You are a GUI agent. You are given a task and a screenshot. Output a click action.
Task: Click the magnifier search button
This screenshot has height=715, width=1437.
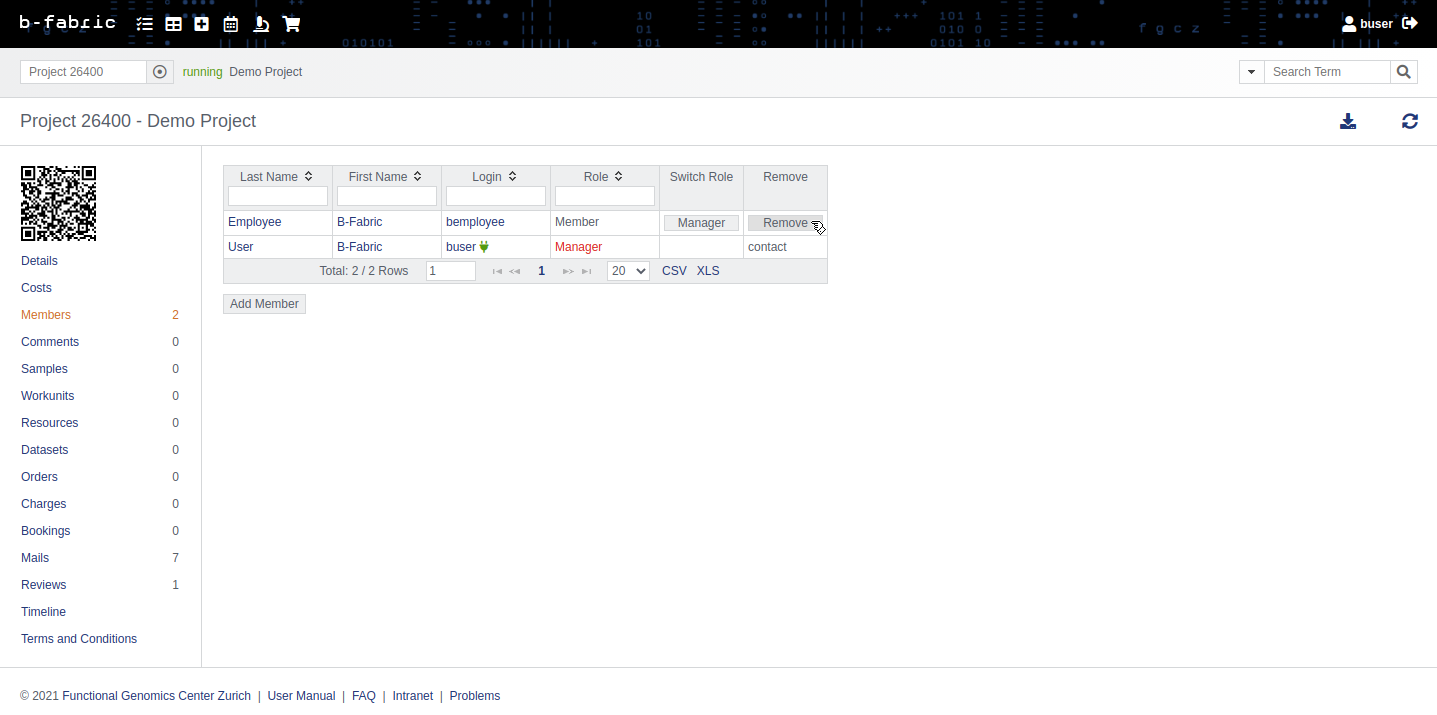(1404, 72)
